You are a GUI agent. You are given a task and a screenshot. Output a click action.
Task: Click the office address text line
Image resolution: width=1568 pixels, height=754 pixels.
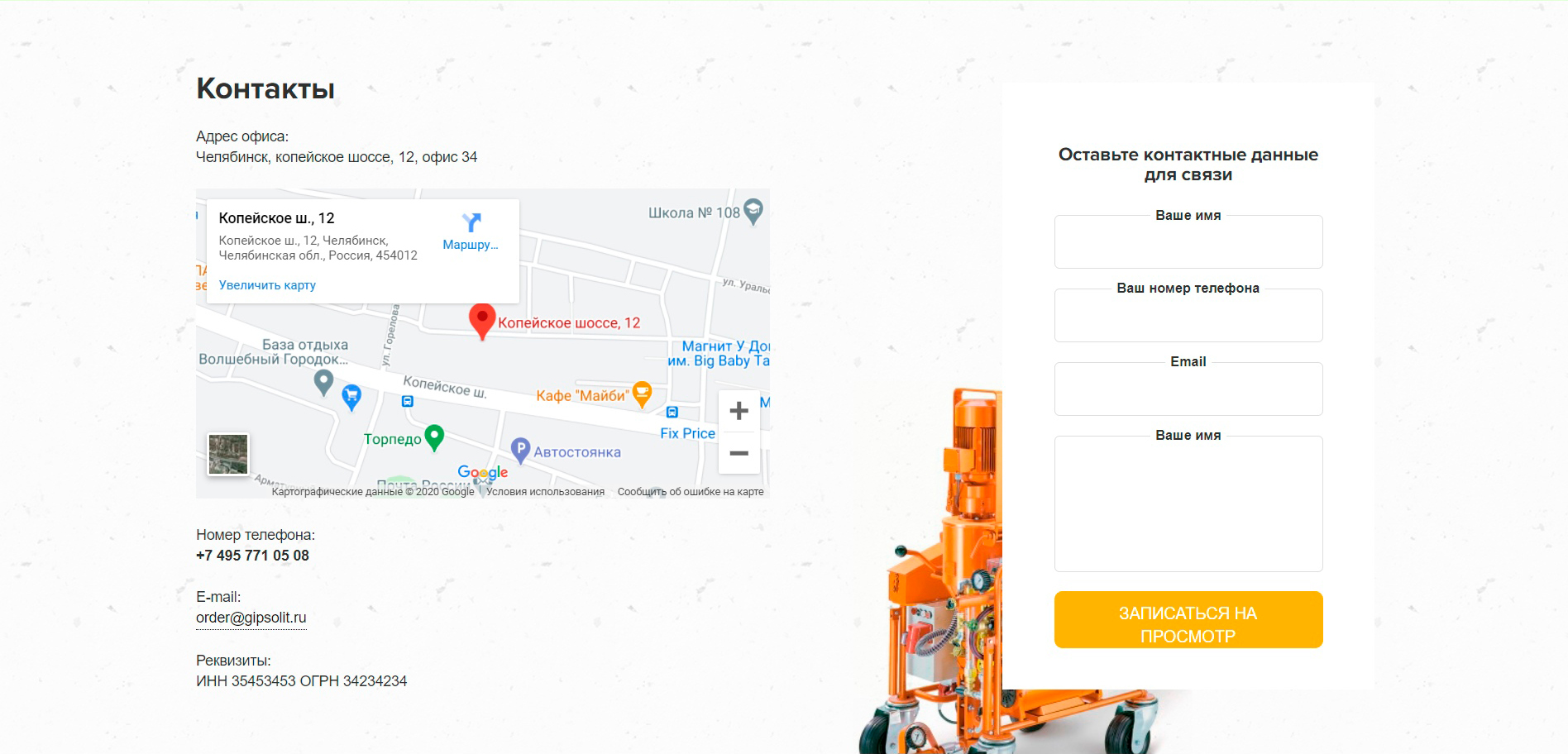337,157
